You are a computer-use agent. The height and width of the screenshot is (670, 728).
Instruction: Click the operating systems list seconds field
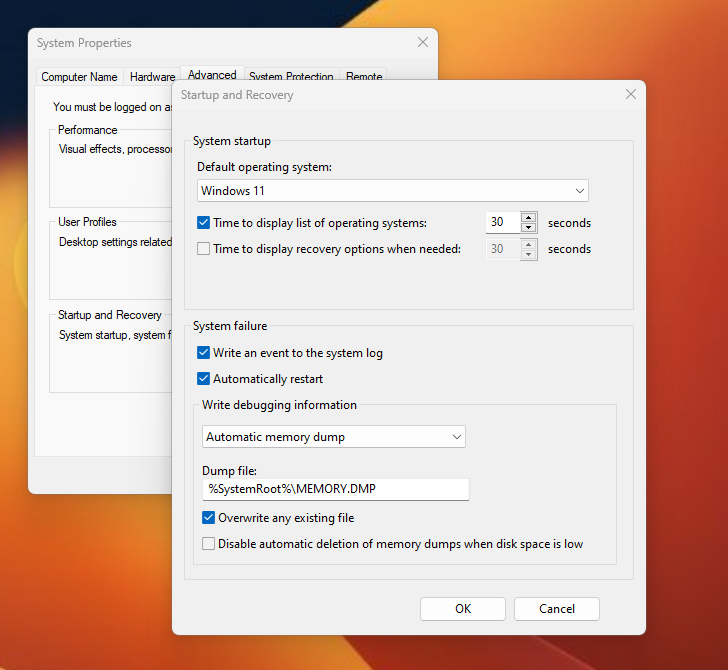[x=503, y=222]
